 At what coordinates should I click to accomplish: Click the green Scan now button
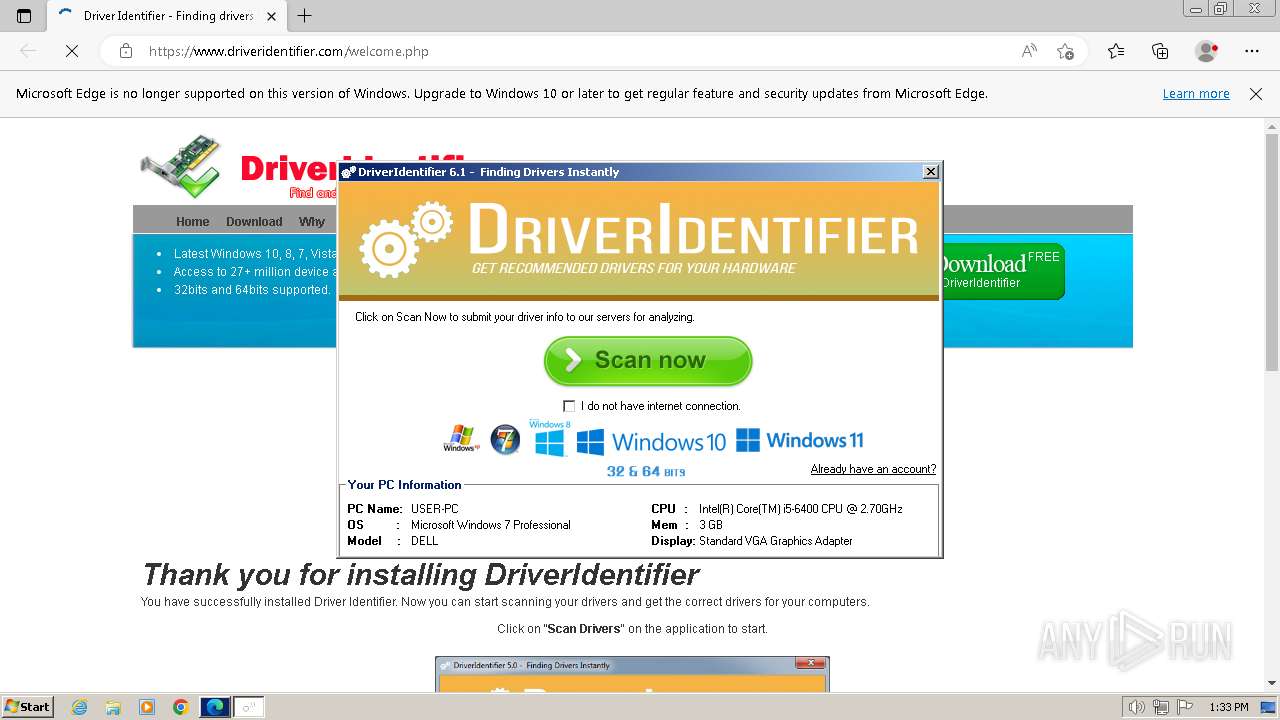[648, 361]
